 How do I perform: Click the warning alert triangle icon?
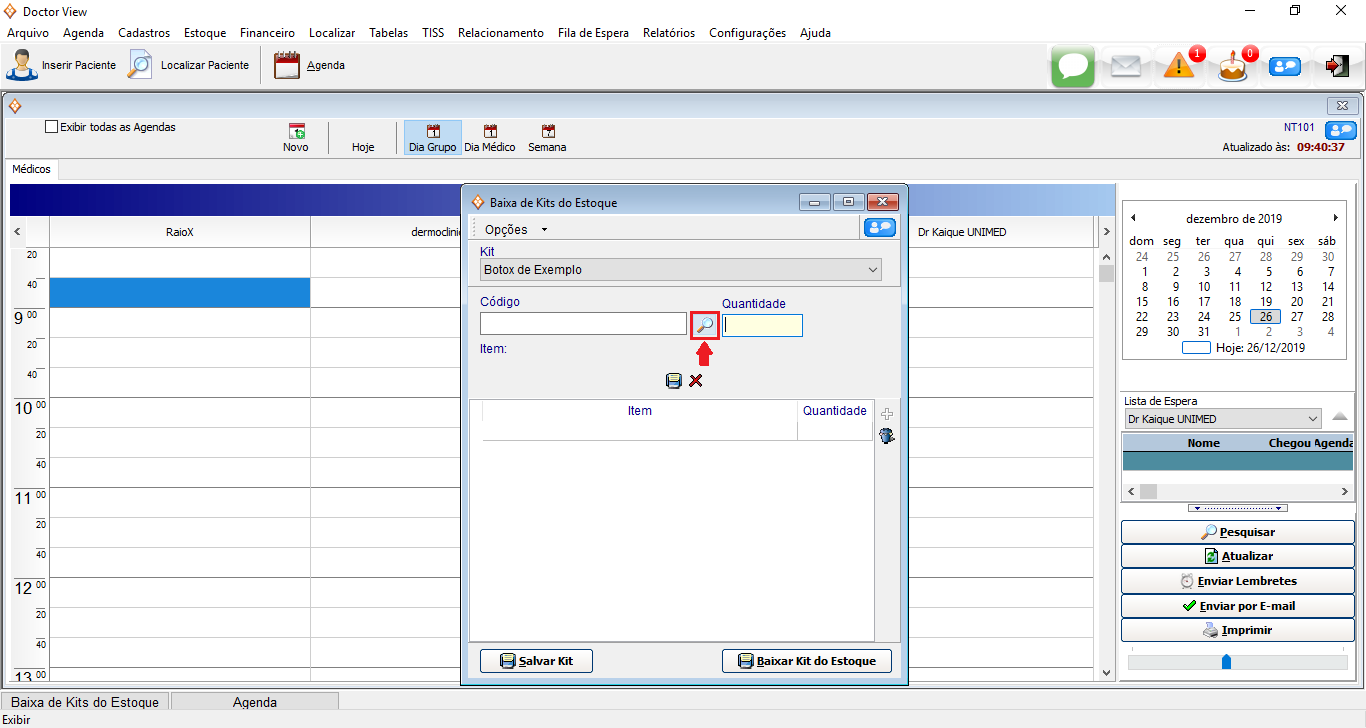1179,66
